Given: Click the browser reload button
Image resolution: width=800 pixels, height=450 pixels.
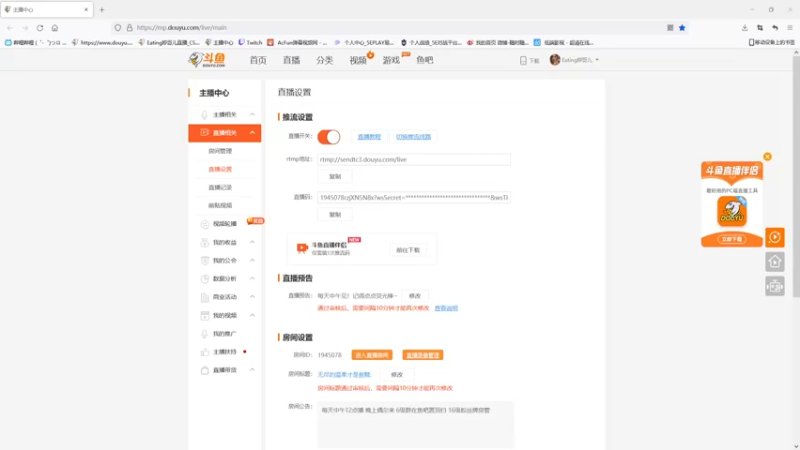Looking at the screenshot, I should [40, 28].
